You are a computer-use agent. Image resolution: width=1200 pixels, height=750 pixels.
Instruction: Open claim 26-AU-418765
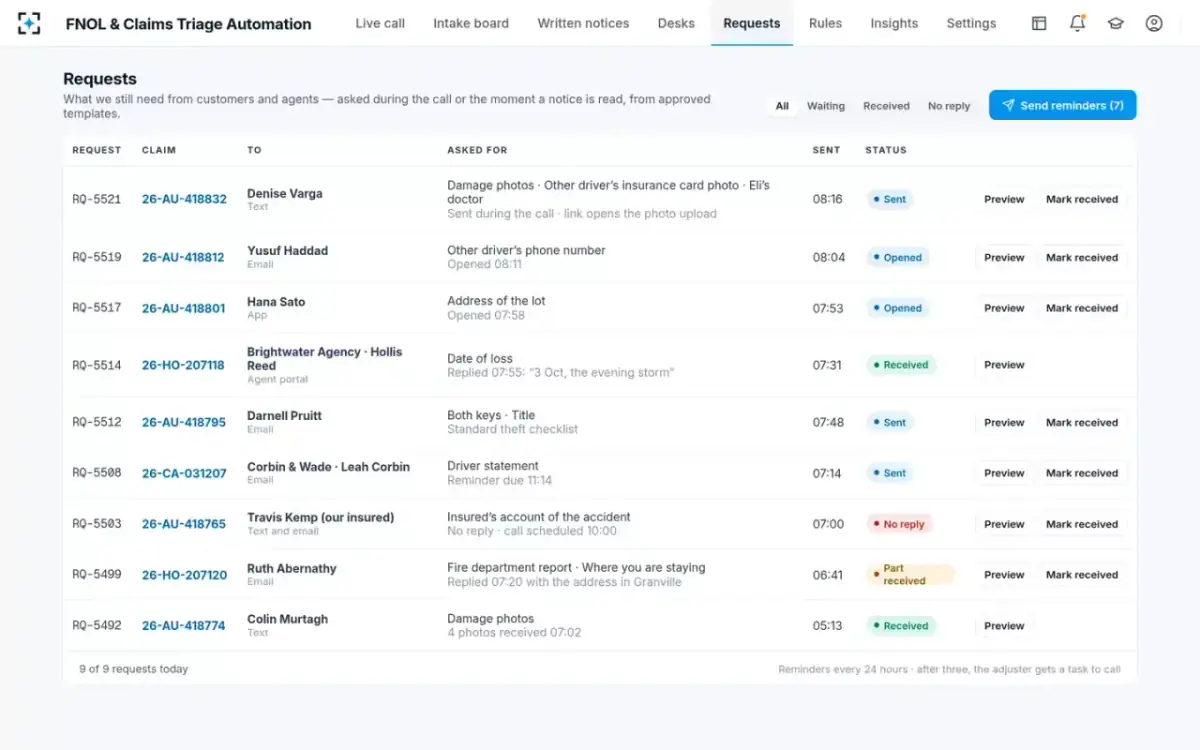tap(184, 524)
